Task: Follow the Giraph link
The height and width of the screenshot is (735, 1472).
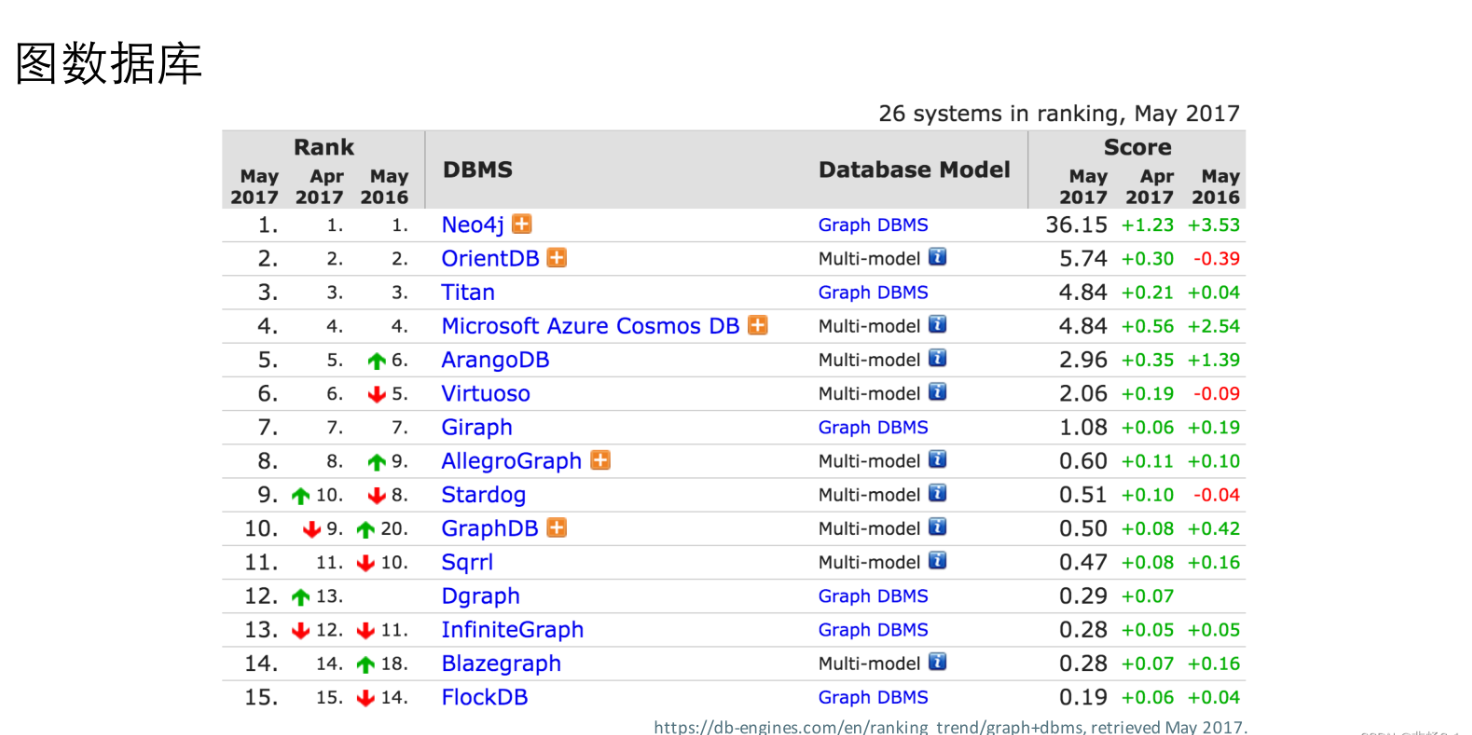Action: [x=477, y=427]
